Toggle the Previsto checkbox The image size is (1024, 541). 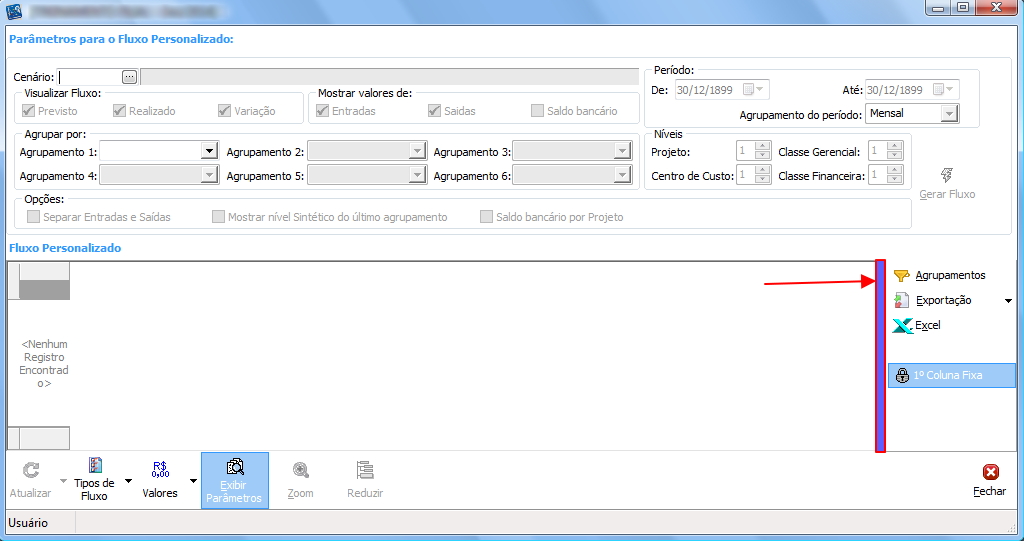tap(29, 111)
